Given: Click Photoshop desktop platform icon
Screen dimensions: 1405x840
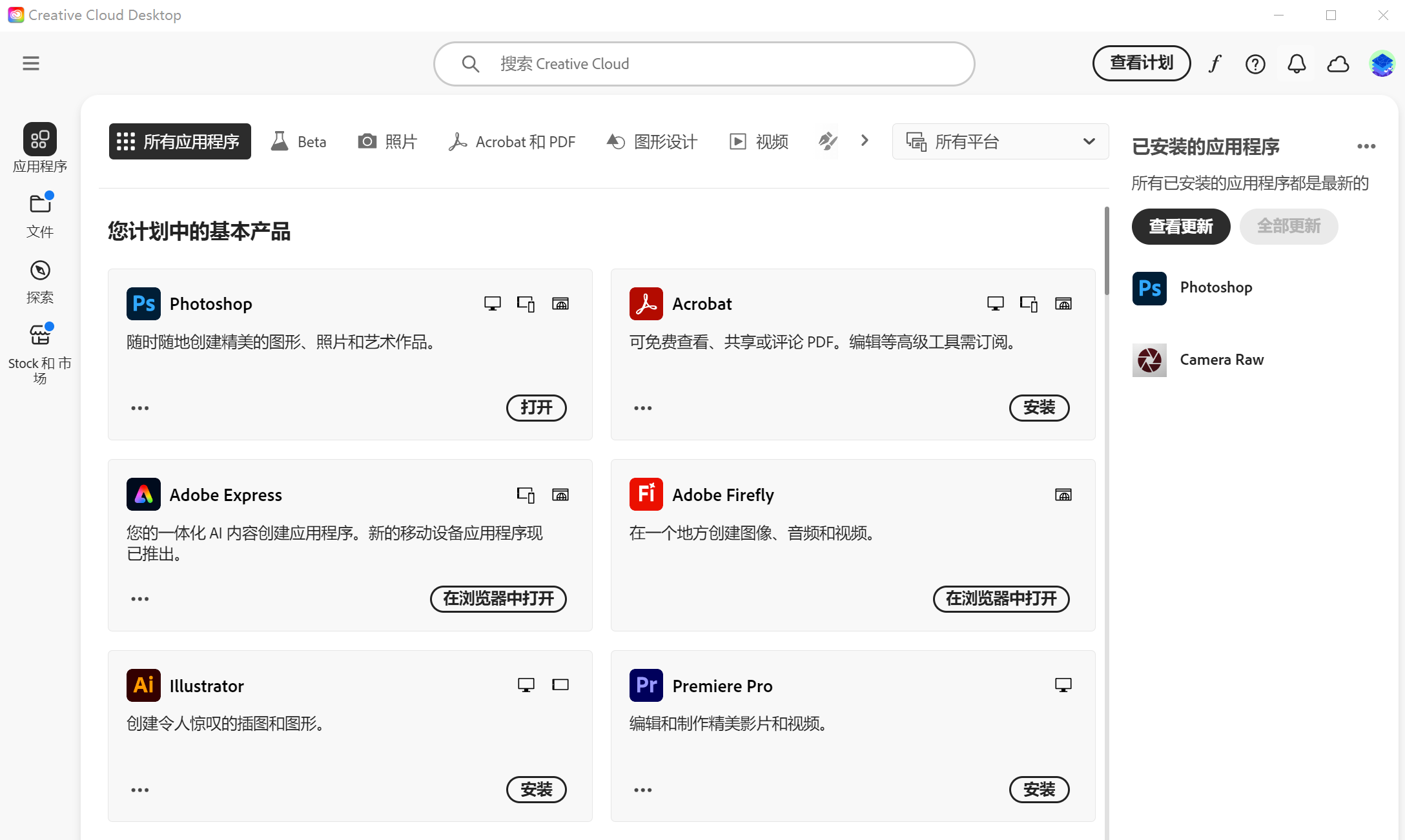Looking at the screenshot, I should coord(493,303).
